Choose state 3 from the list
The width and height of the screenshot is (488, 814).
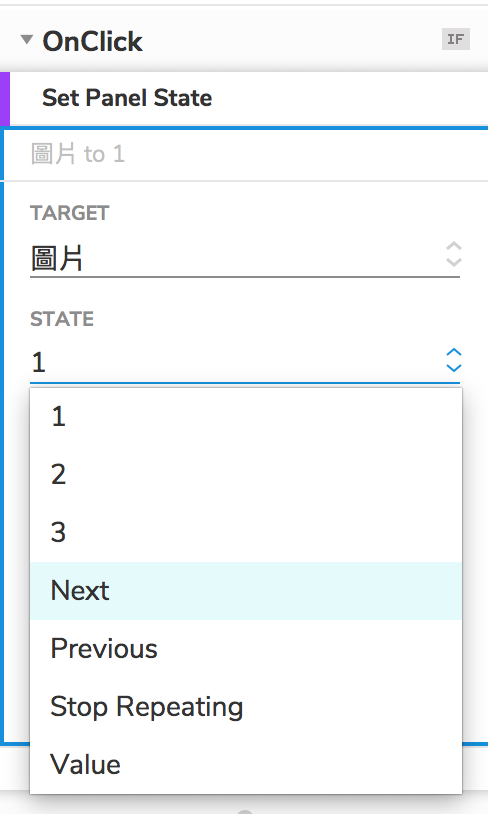pos(246,533)
